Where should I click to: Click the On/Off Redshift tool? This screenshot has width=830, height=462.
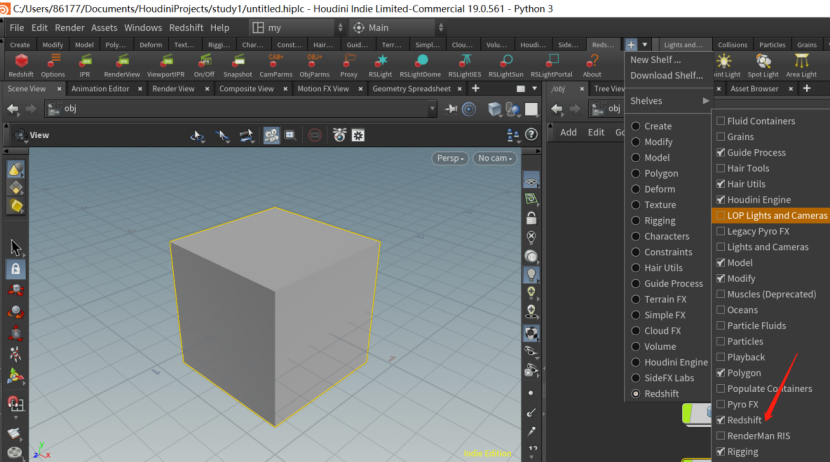click(x=204, y=65)
